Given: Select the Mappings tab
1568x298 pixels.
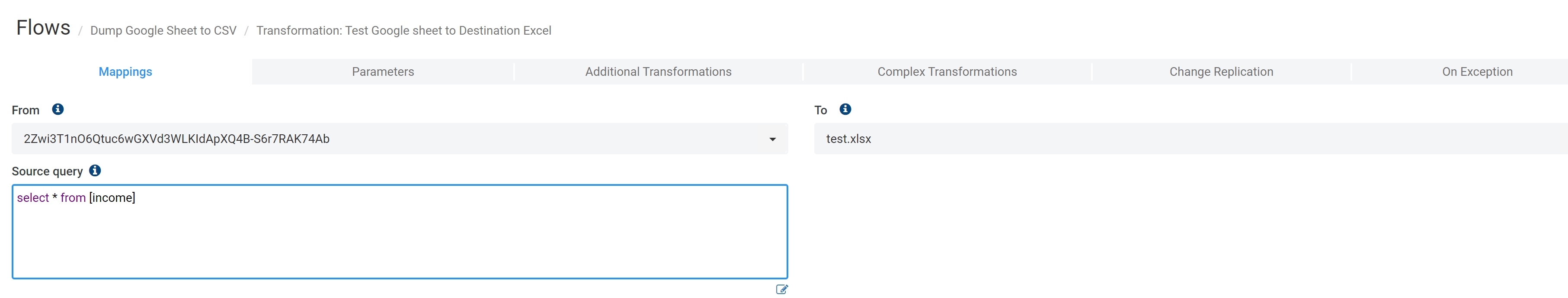Looking at the screenshot, I should (x=125, y=72).
